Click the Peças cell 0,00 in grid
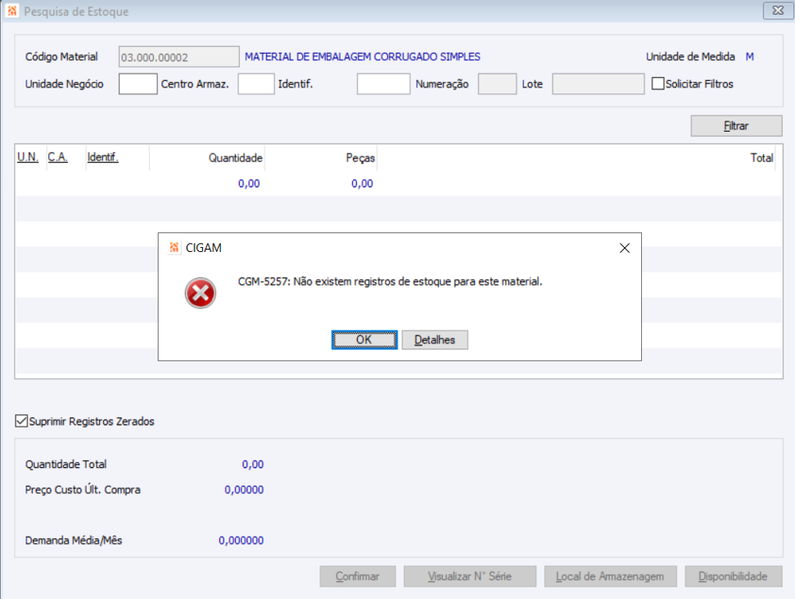The image size is (795, 599). 362,184
